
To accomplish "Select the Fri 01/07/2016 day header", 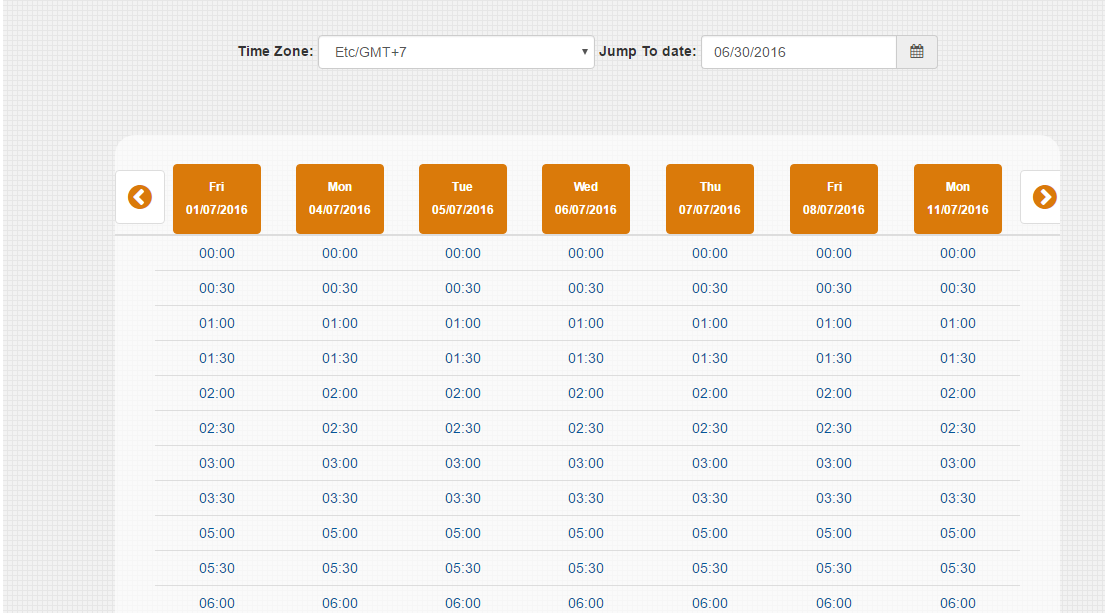I will click(216, 199).
